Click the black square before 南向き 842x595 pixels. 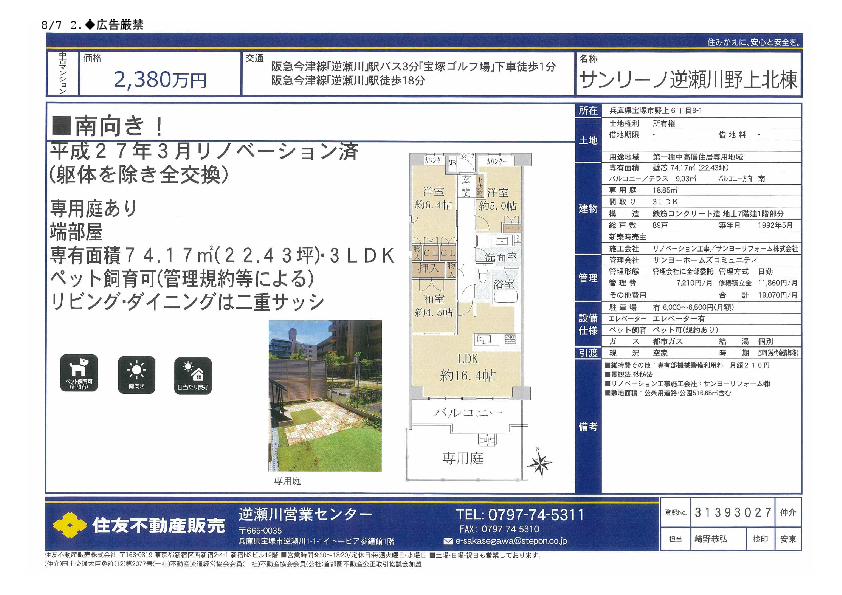coord(60,125)
